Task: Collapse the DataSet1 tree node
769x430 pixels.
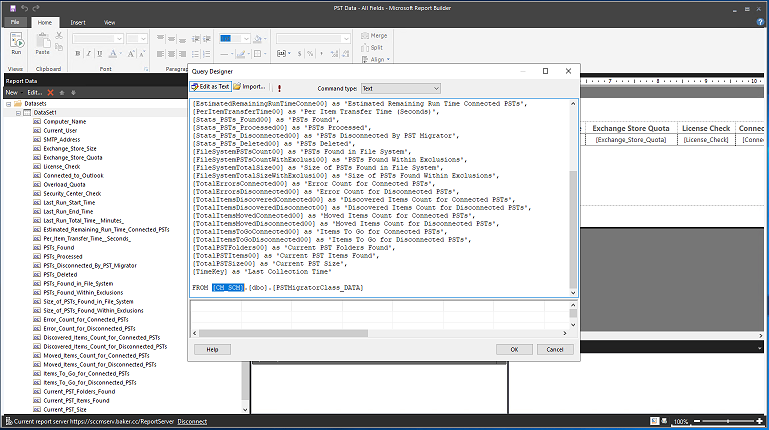Action: tap(18, 113)
